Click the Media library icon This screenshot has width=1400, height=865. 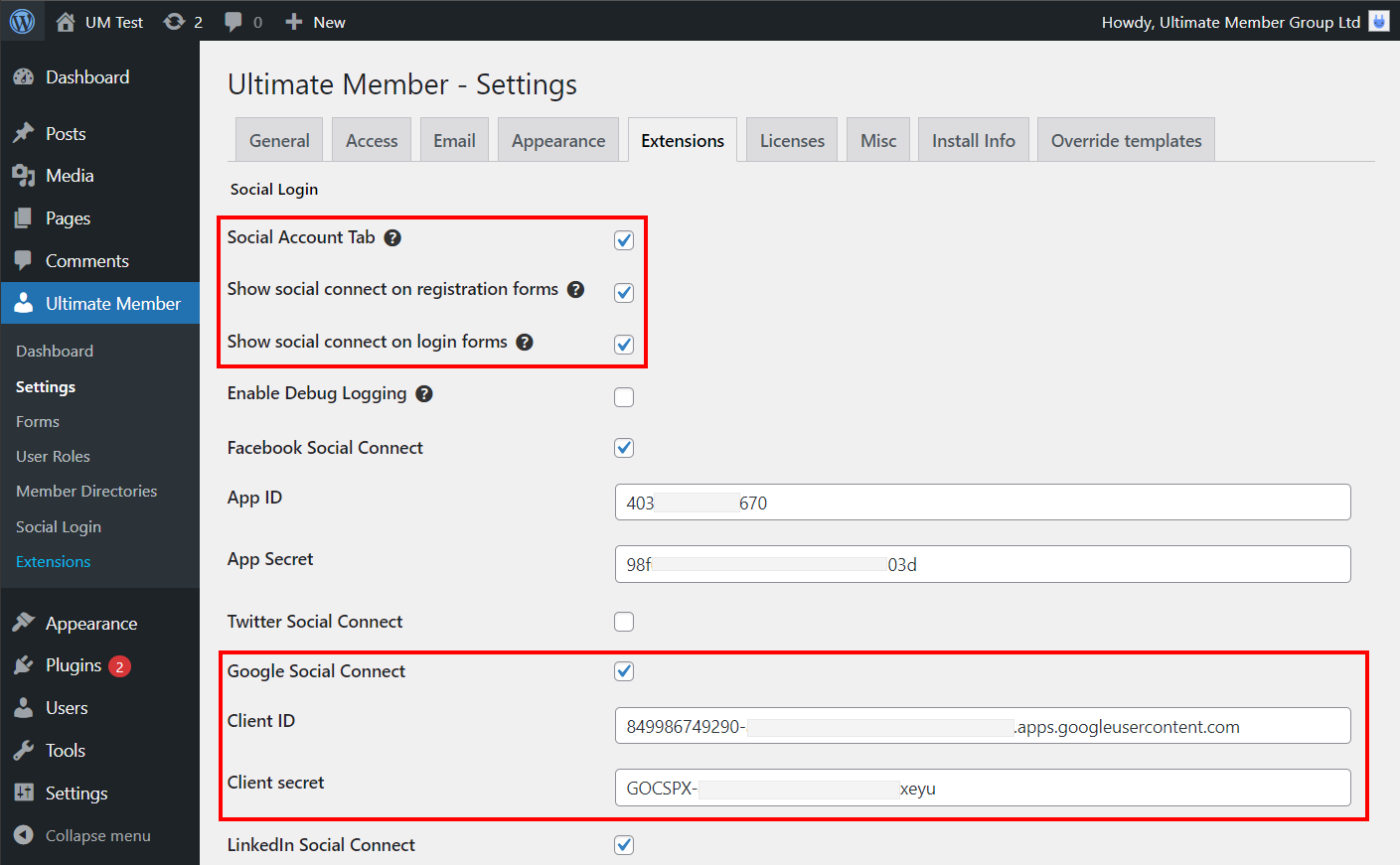(x=24, y=175)
